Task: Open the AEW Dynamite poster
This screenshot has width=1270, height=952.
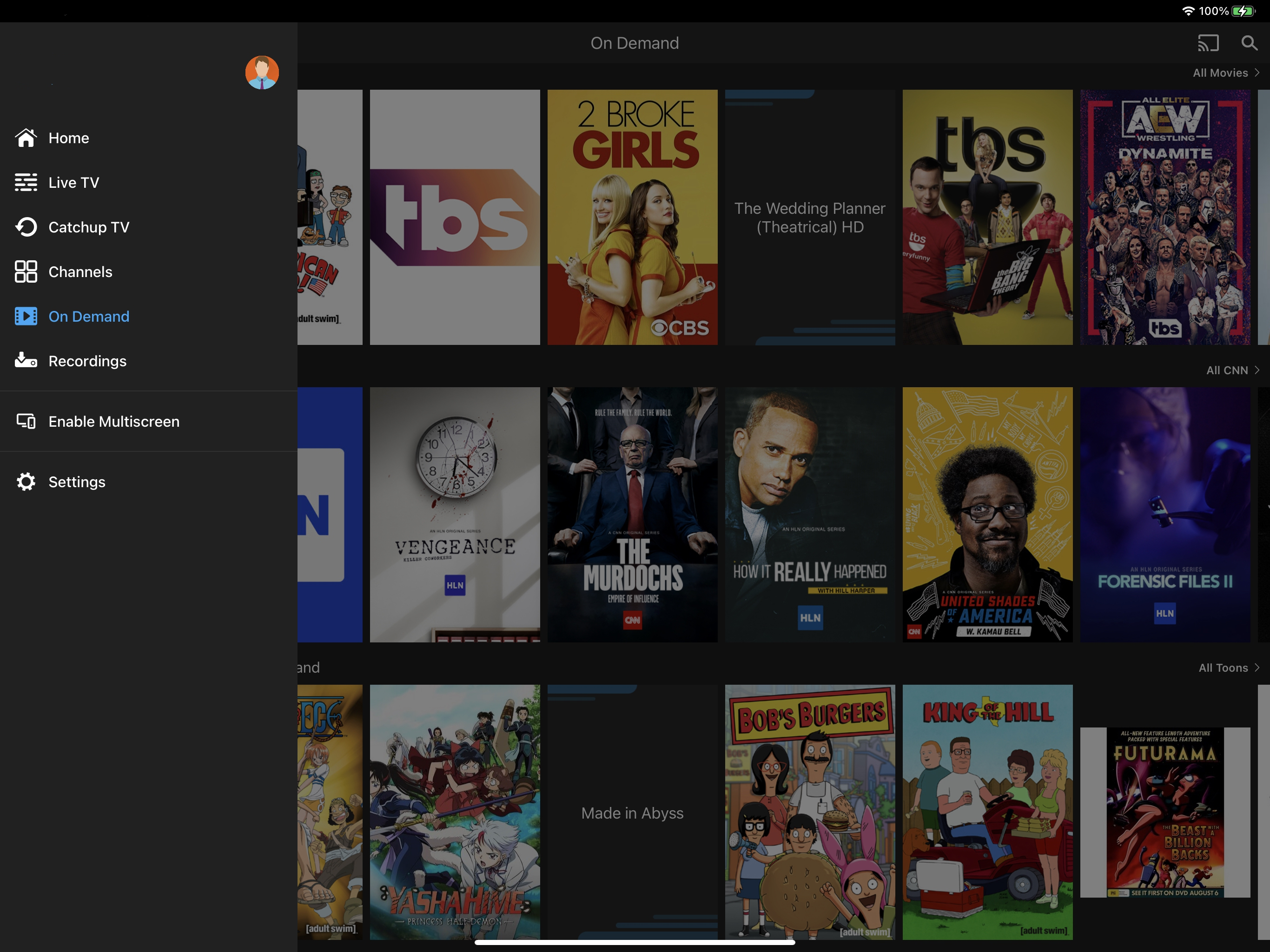Action: click(x=1165, y=217)
